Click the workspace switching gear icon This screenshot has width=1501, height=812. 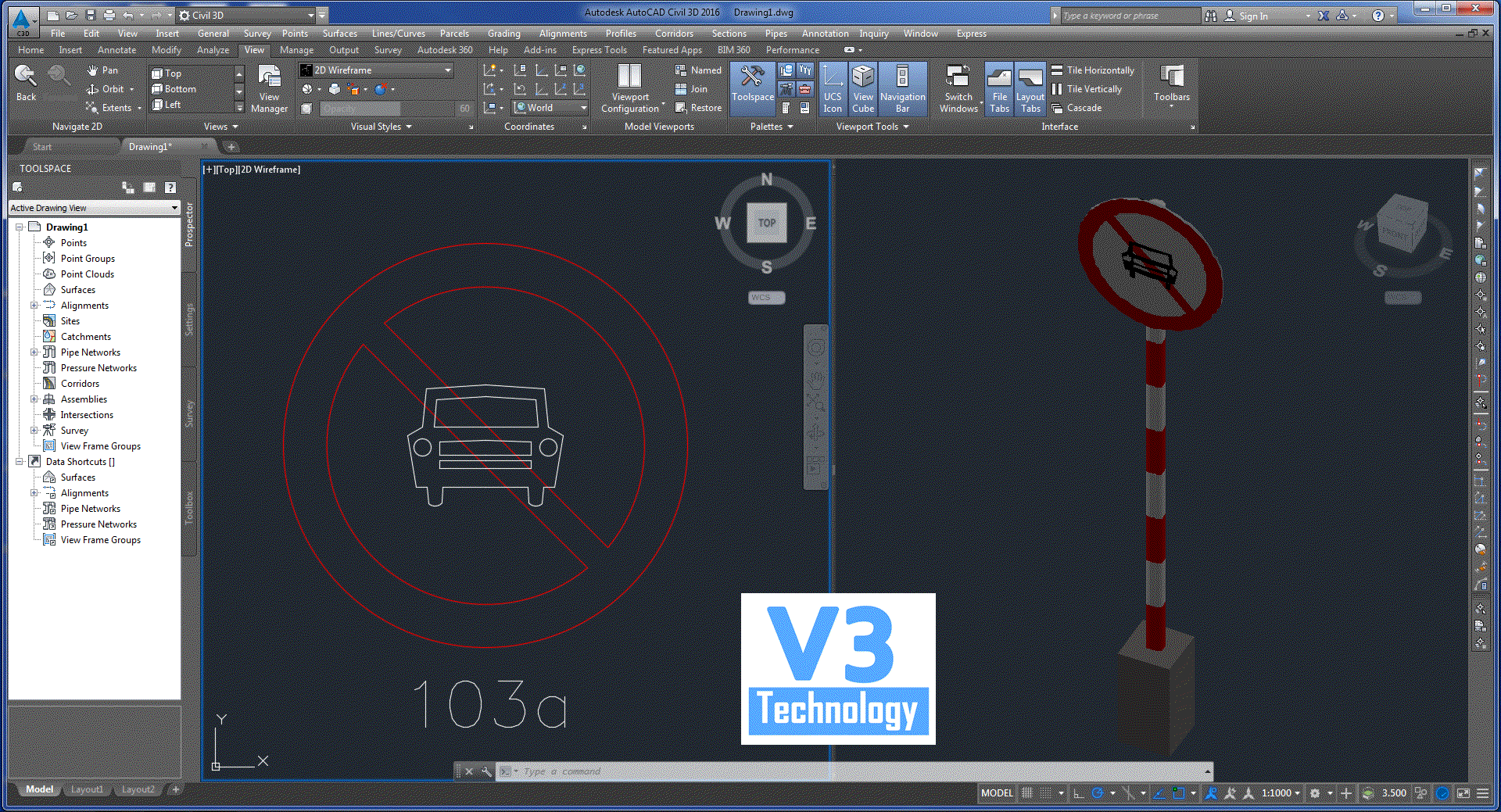[1315, 793]
